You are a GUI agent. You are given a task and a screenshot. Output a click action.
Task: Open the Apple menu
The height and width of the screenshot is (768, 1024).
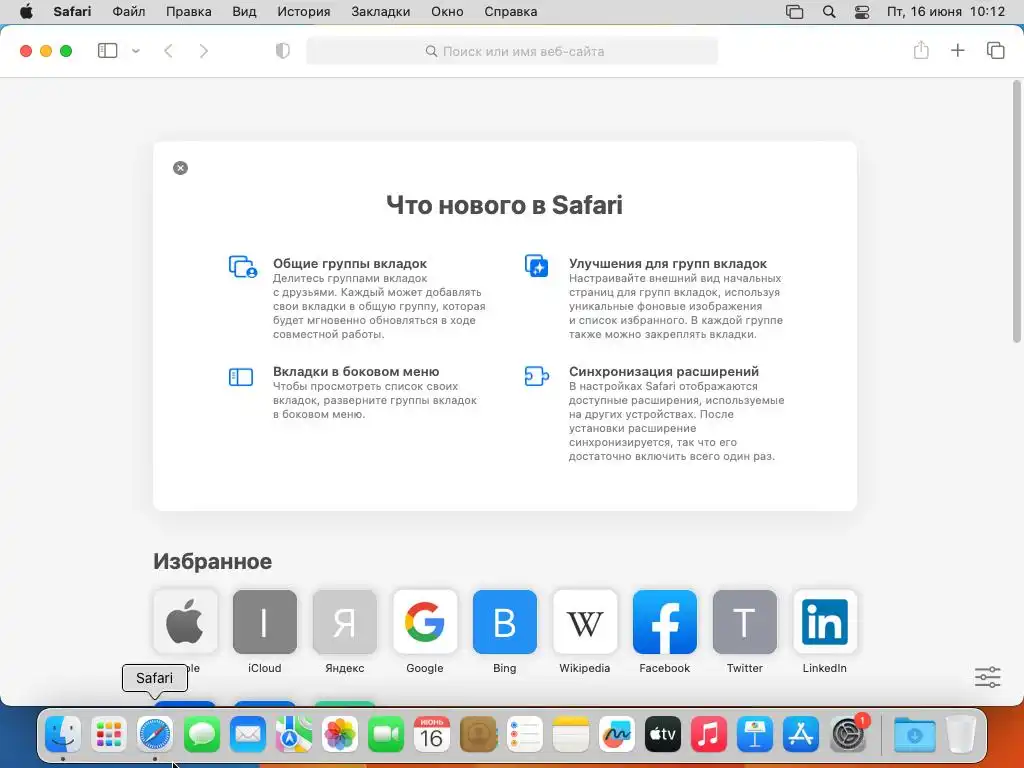26,12
